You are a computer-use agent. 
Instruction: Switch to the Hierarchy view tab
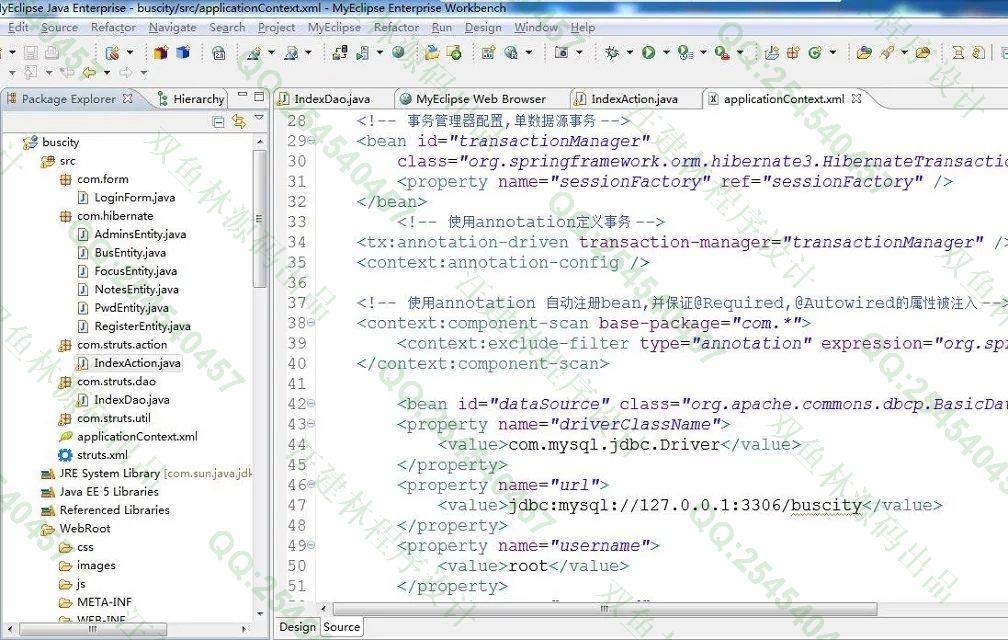[192, 99]
